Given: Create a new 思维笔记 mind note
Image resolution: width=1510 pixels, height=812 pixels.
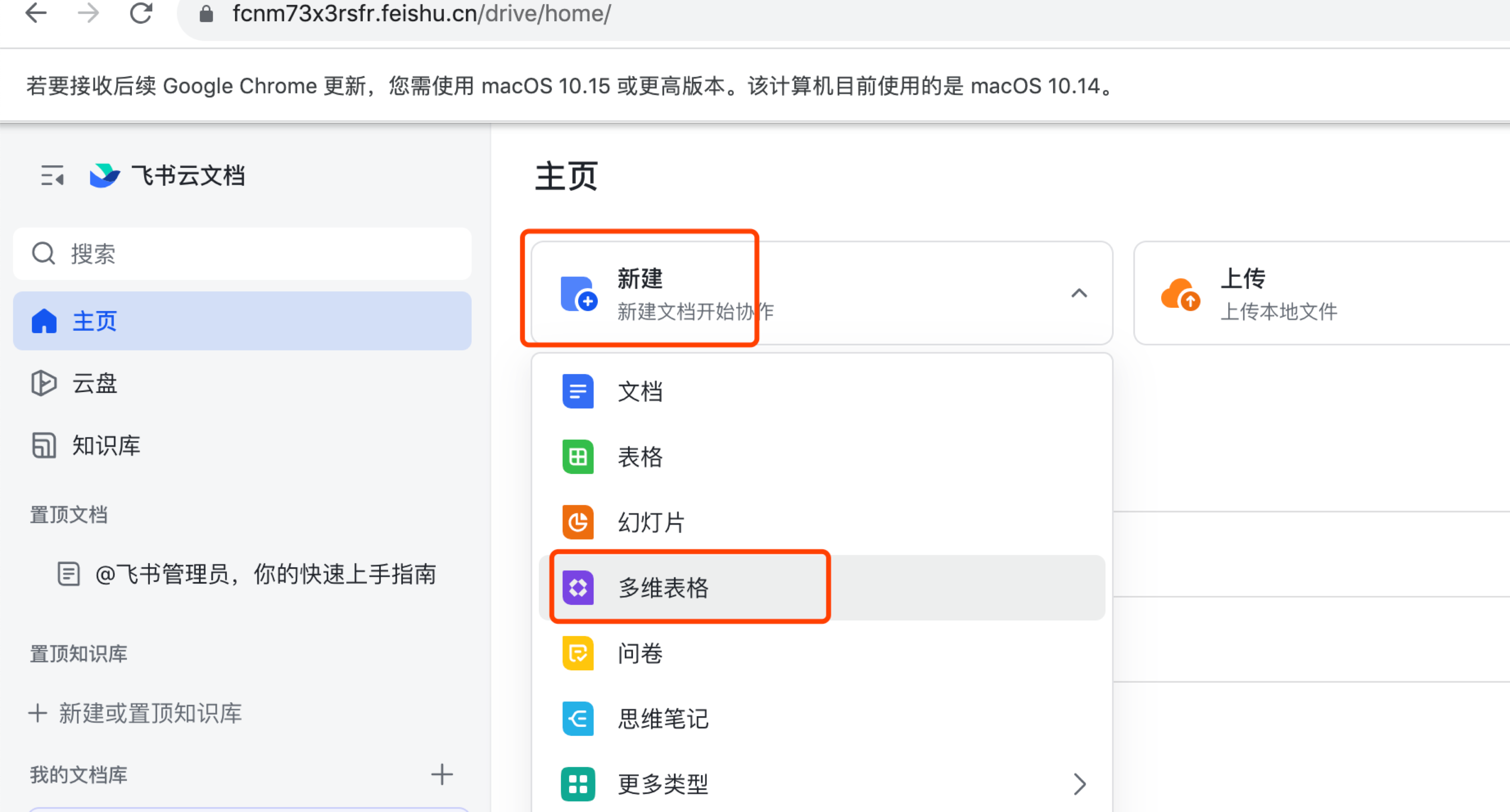Looking at the screenshot, I should click(662, 719).
